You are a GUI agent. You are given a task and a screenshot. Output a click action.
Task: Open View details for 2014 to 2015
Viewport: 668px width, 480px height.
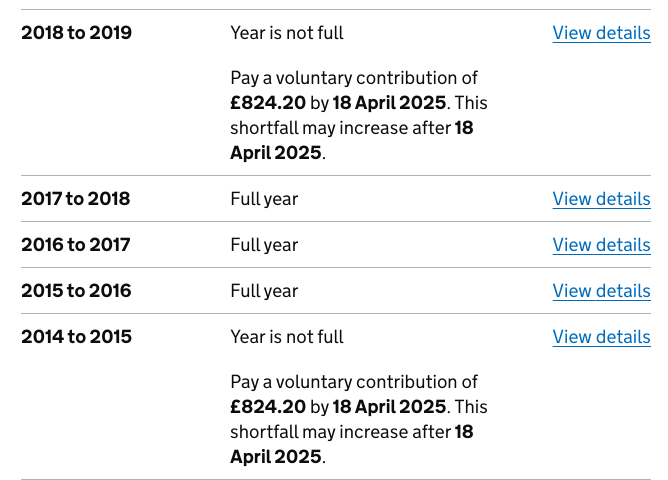(x=602, y=337)
